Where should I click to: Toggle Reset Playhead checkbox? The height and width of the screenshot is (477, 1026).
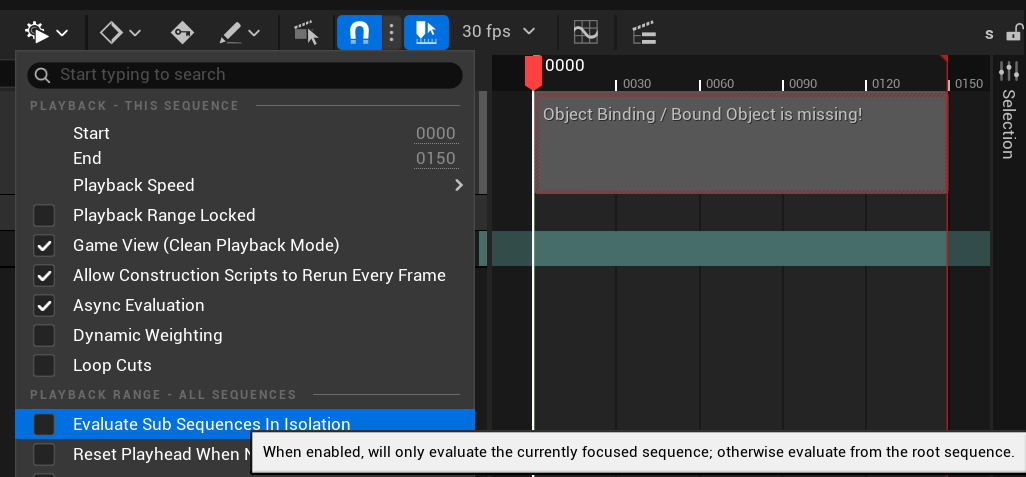point(44,454)
